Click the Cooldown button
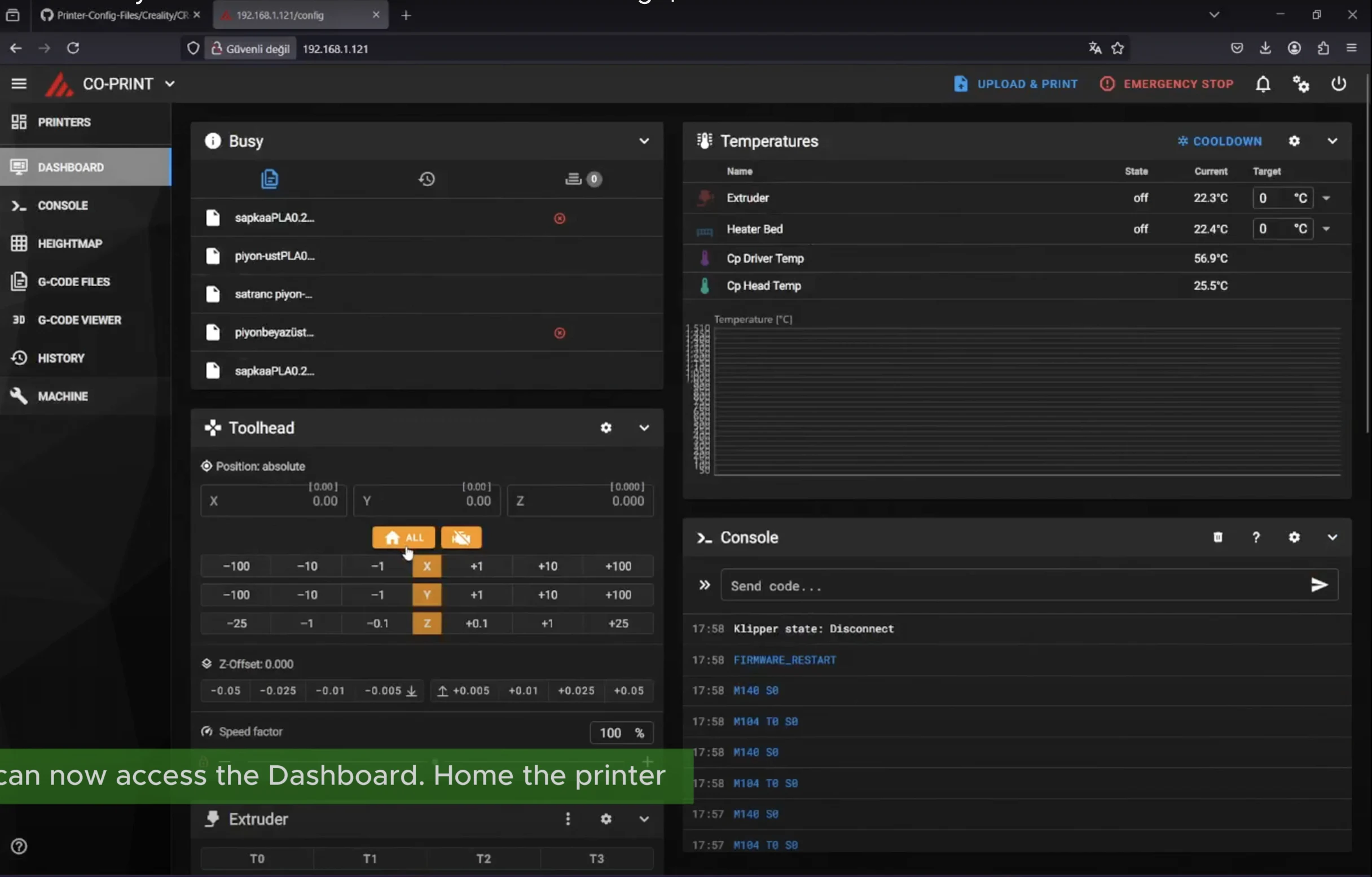Image resolution: width=1372 pixels, height=877 pixels. pyautogui.click(x=1220, y=141)
